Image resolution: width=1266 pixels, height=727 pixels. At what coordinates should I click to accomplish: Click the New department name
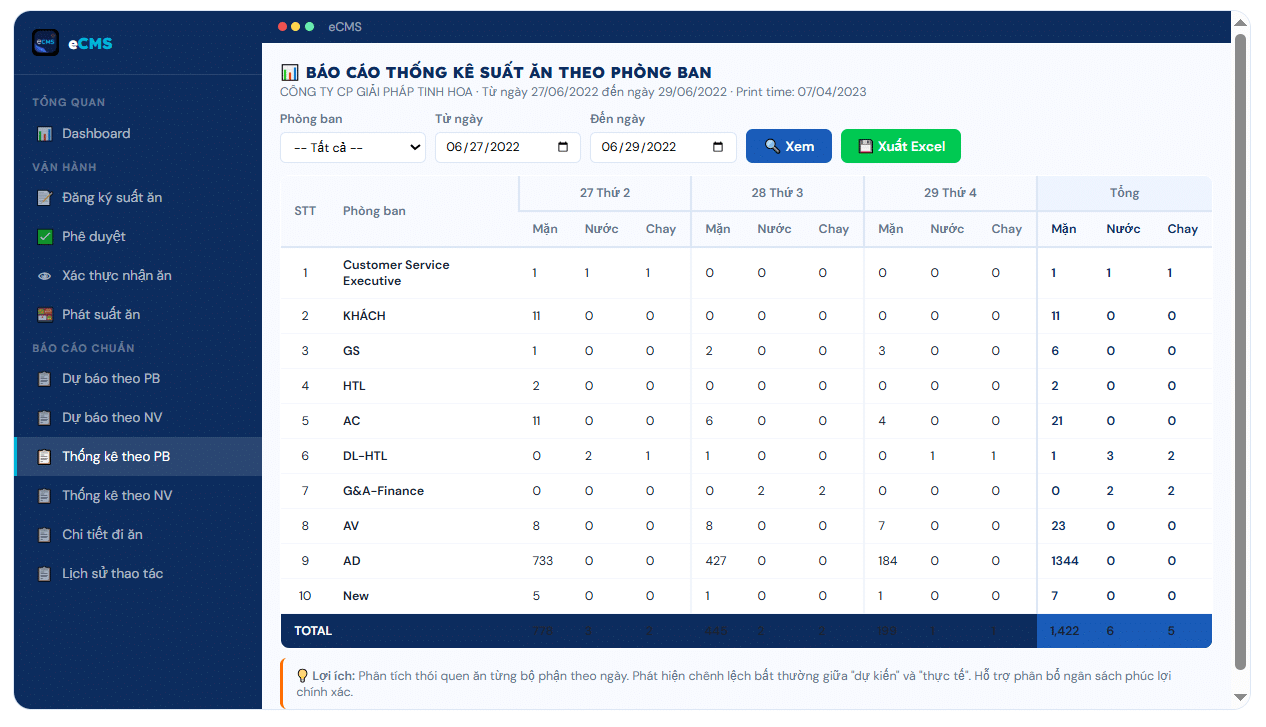tap(356, 596)
